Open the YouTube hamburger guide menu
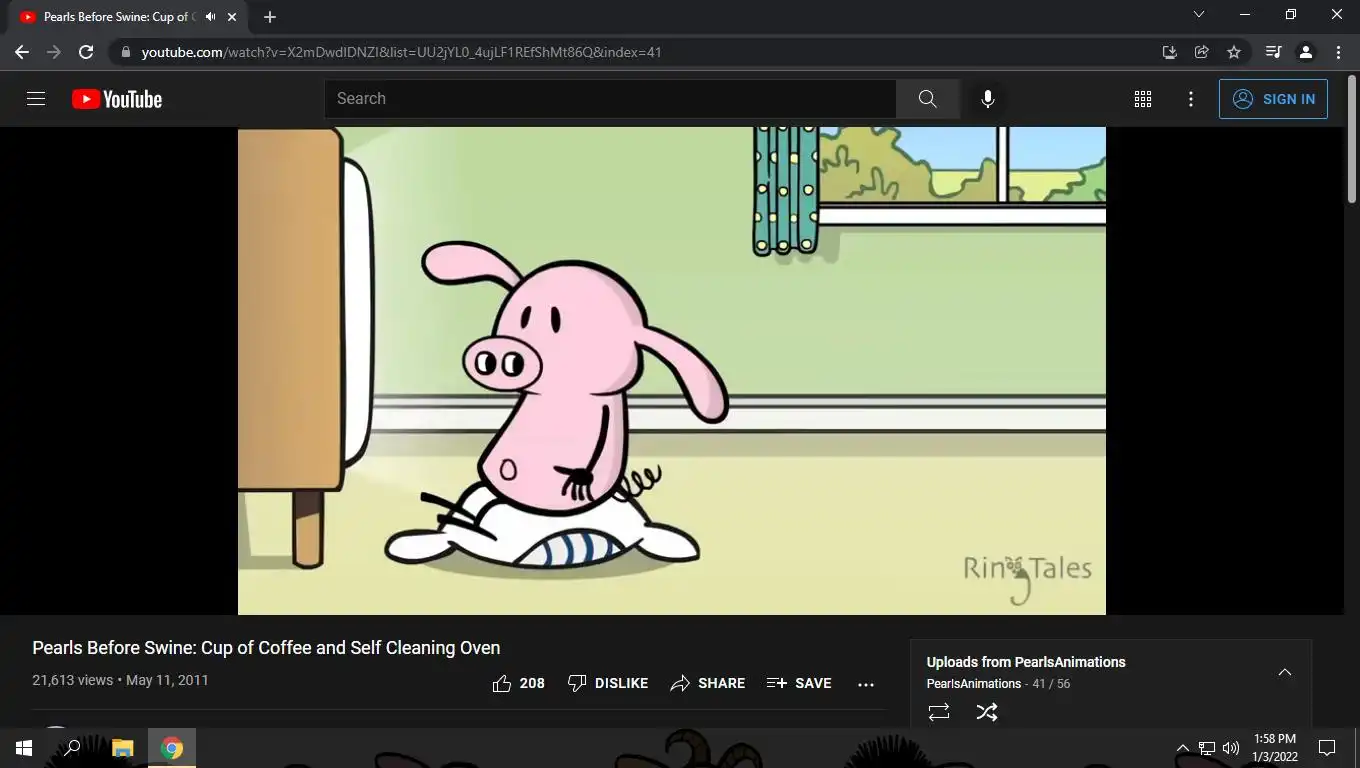The height and width of the screenshot is (768, 1360). [x=36, y=99]
